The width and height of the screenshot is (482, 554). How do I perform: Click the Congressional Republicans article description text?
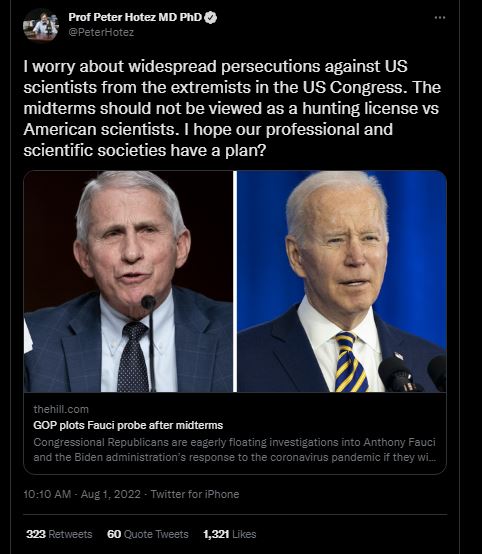coord(235,450)
